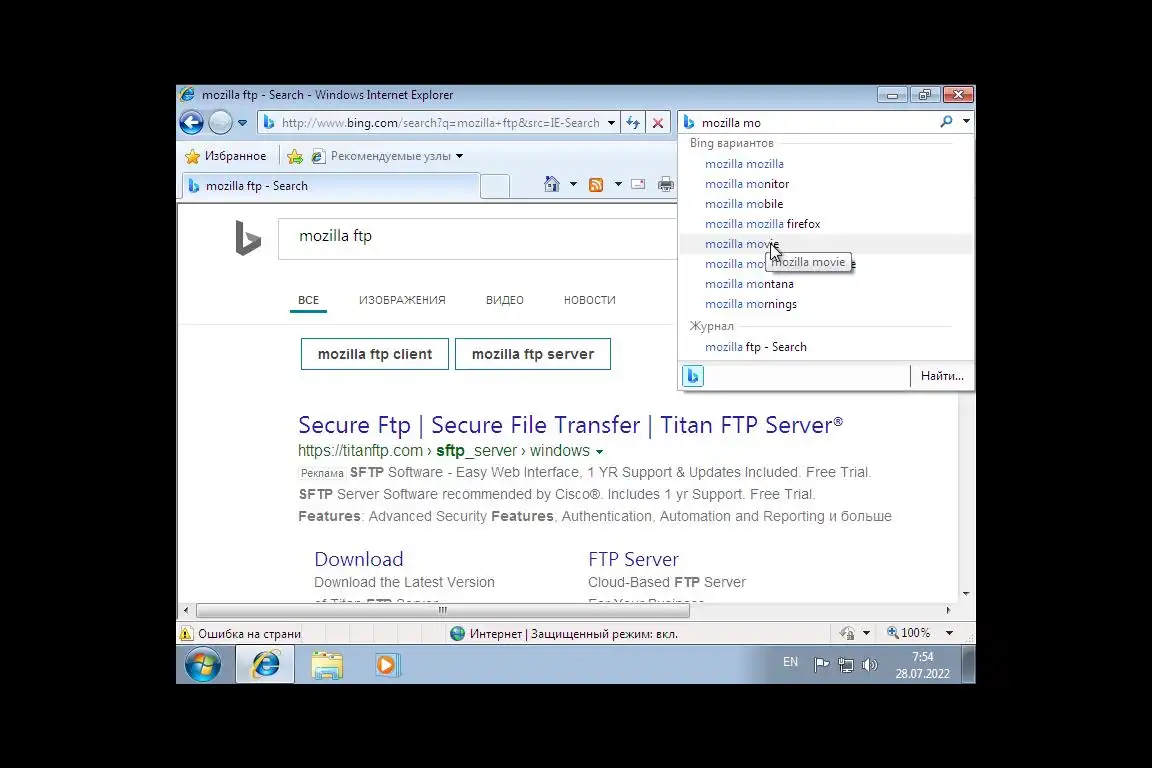Click 'mozilla ftp client' related search button

375,354
